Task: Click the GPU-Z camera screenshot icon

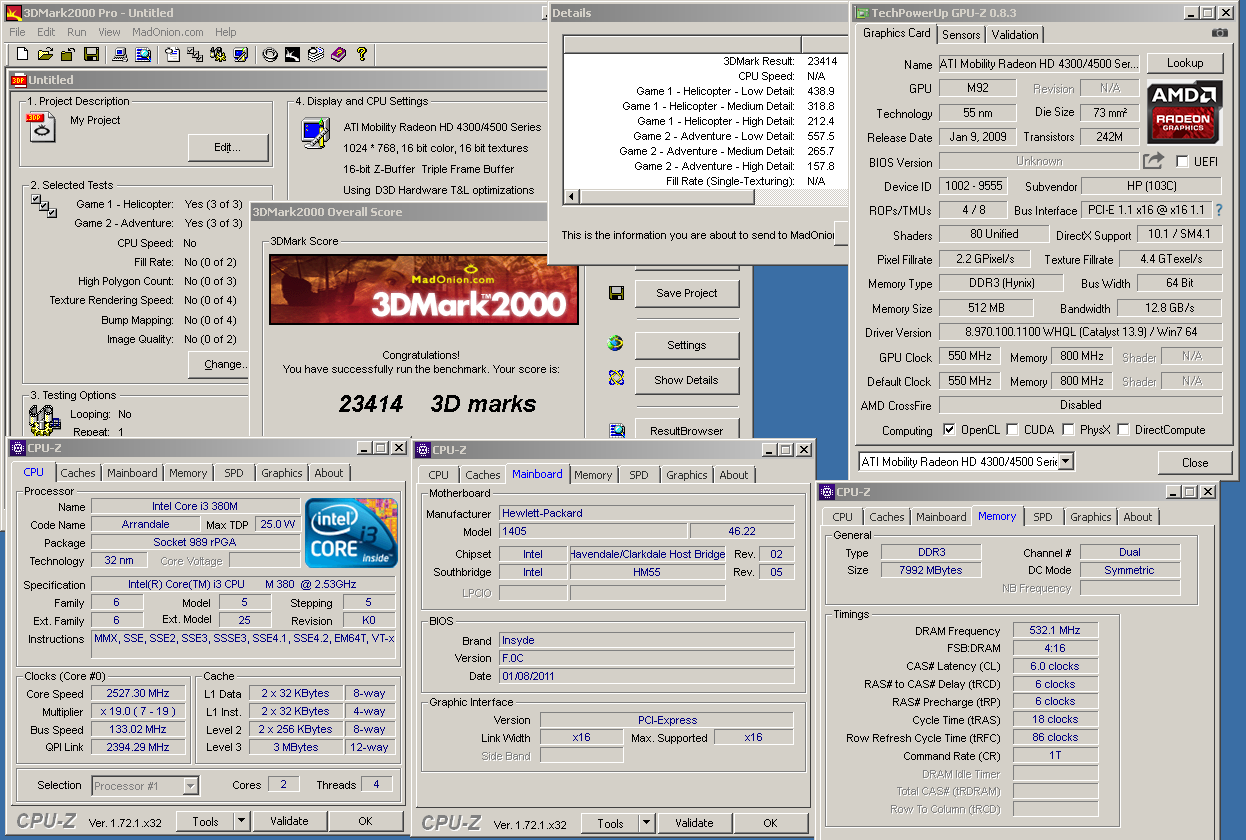Action: click(1219, 33)
